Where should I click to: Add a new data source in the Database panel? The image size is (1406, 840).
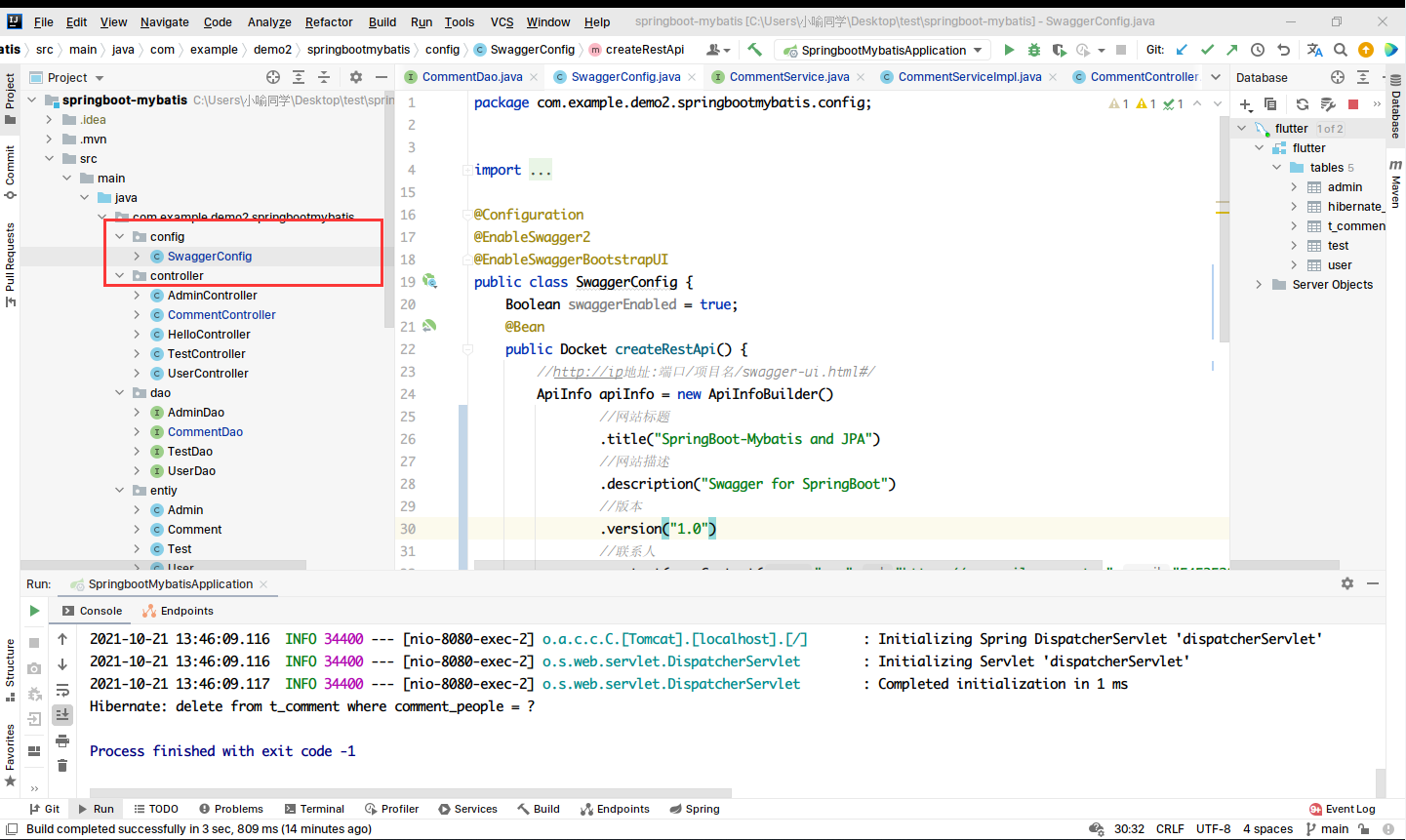pos(1246,104)
